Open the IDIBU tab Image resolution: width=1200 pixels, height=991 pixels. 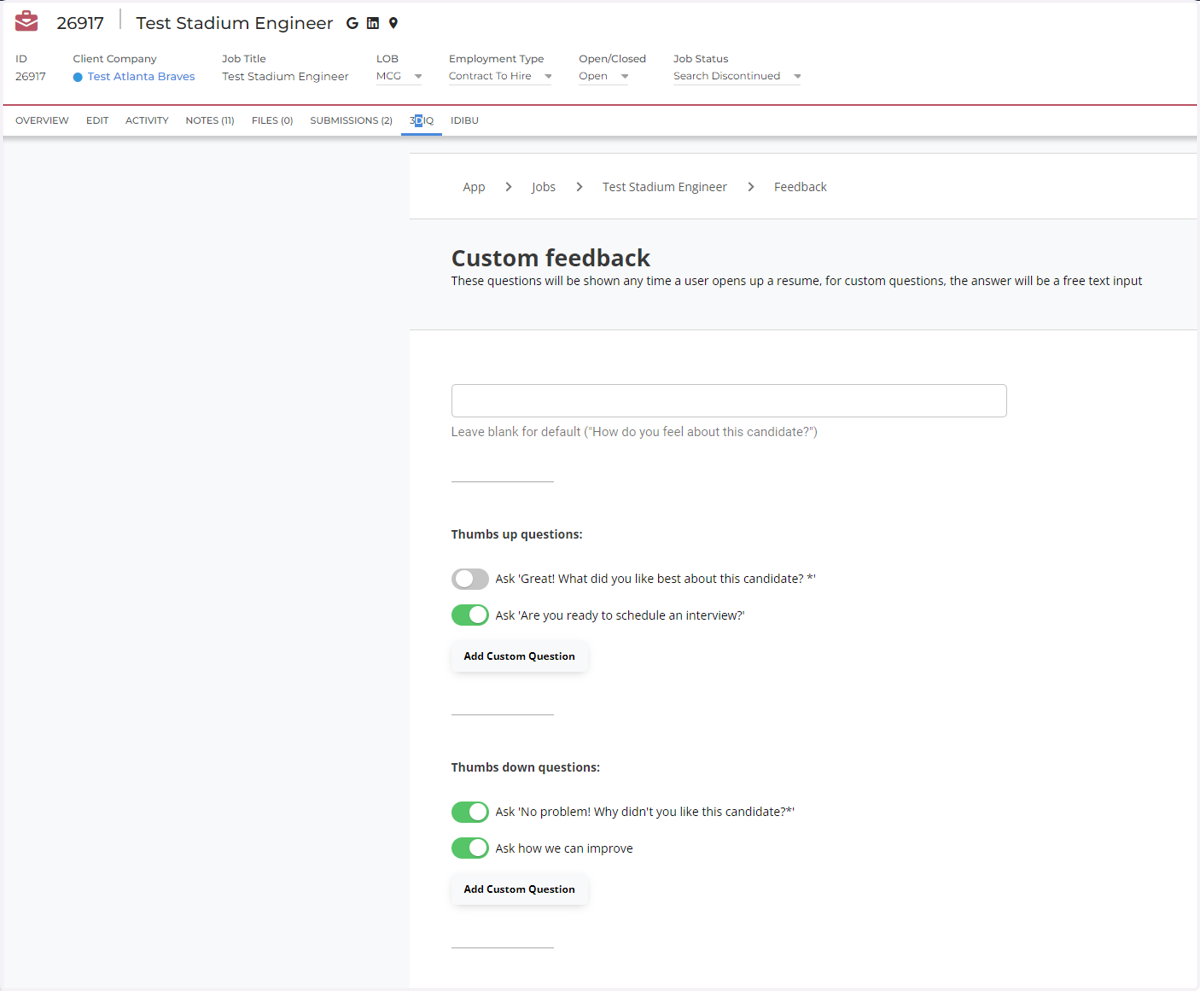pos(465,121)
